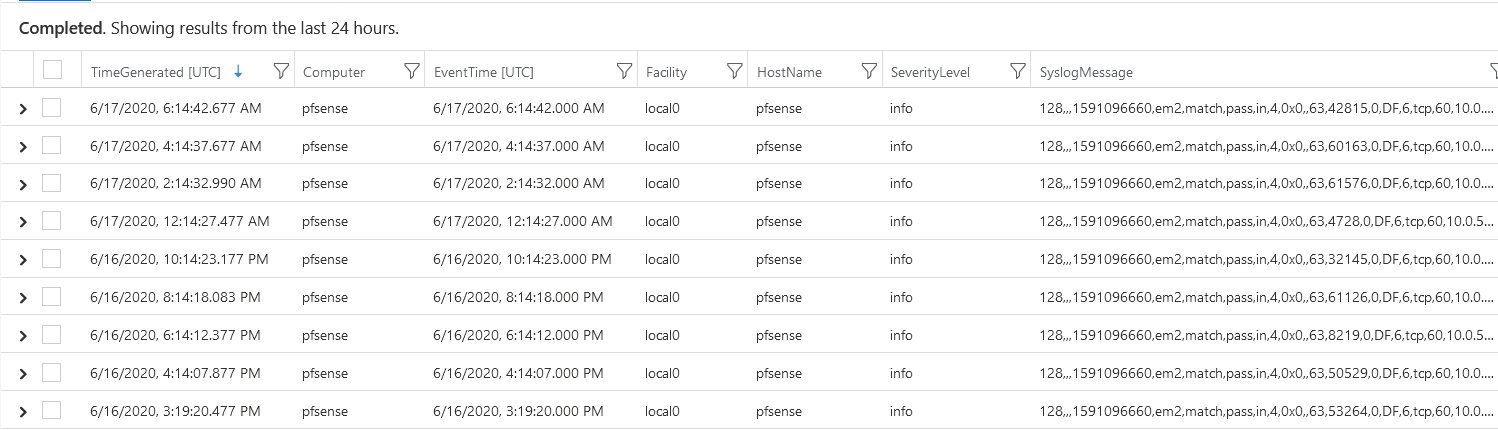Sort by the Facility column header
The image size is (1498, 430).
click(666, 72)
